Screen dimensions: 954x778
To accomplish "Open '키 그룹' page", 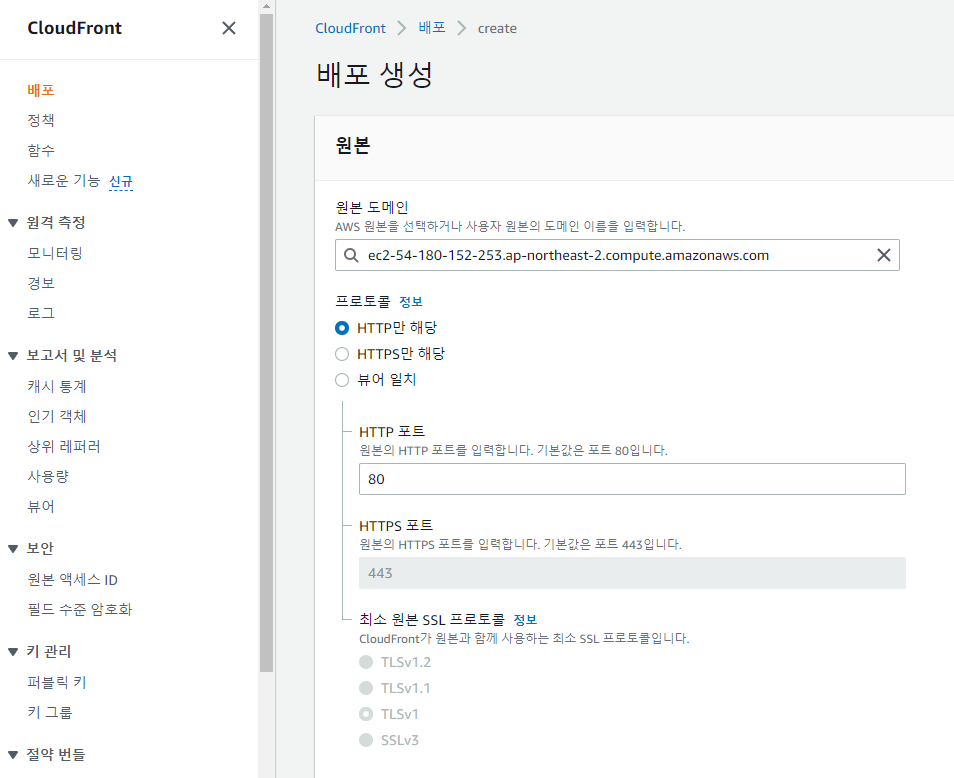I will pyautogui.click(x=50, y=712).
